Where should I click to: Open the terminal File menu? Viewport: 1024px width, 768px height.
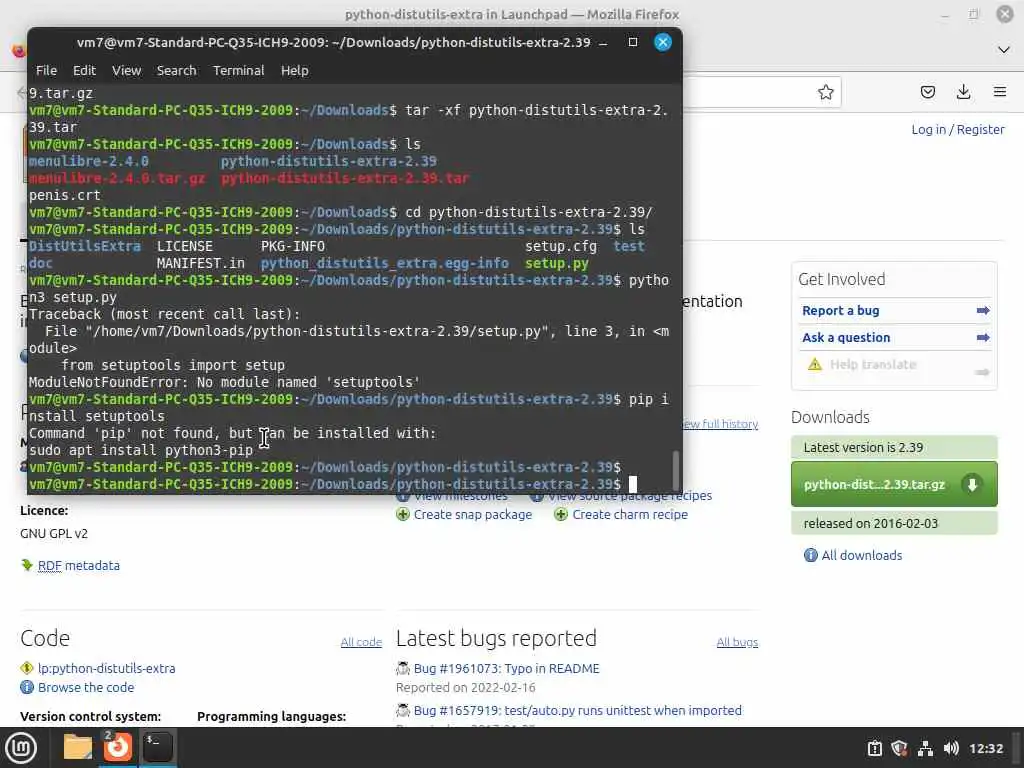point(46,71)
